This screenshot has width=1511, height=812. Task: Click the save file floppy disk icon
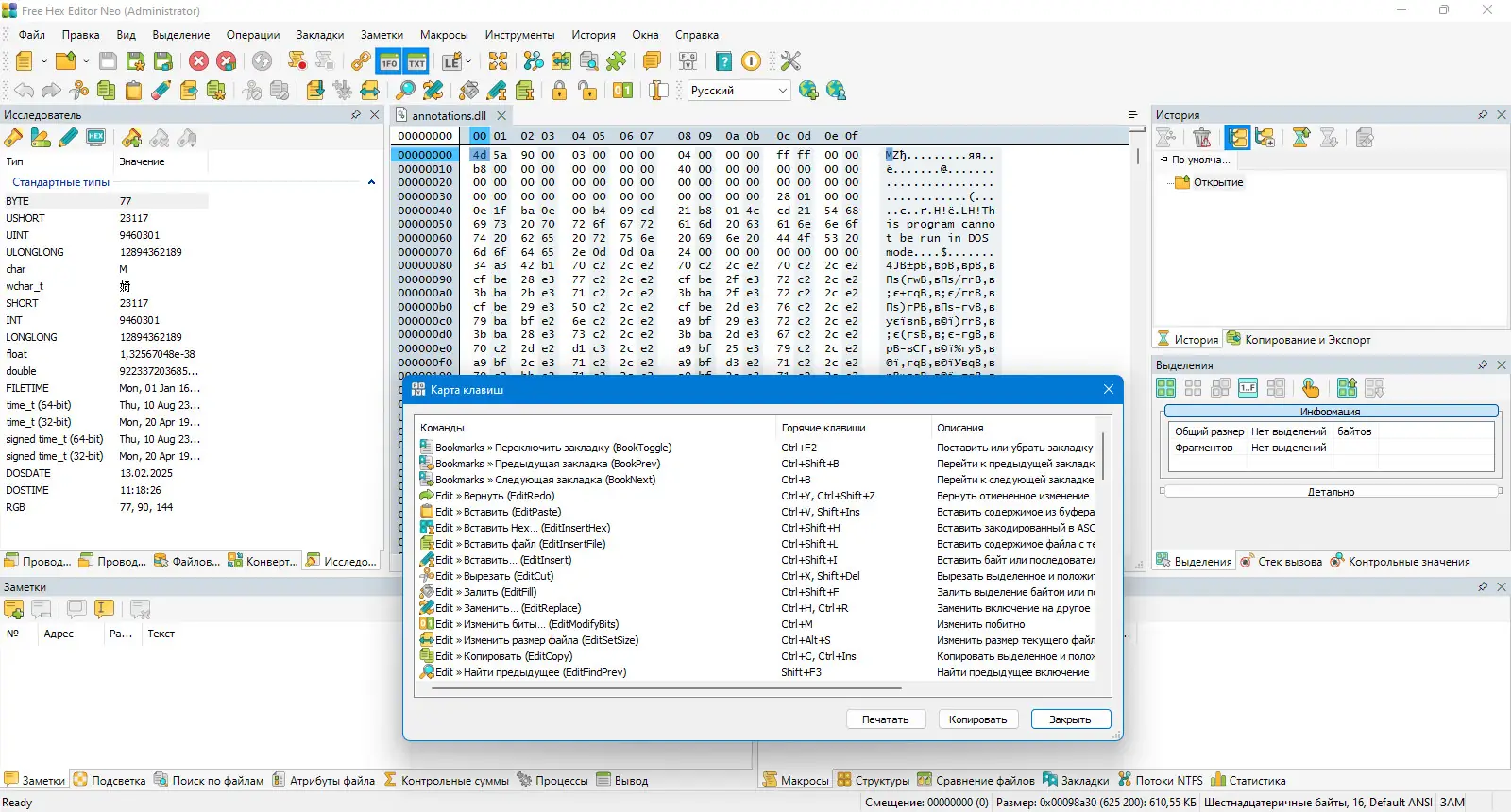(x=109, y=61)
